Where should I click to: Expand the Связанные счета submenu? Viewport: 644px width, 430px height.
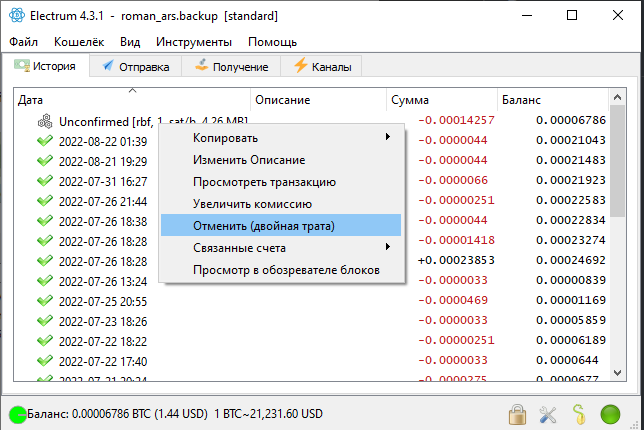(x=290, y=247)
